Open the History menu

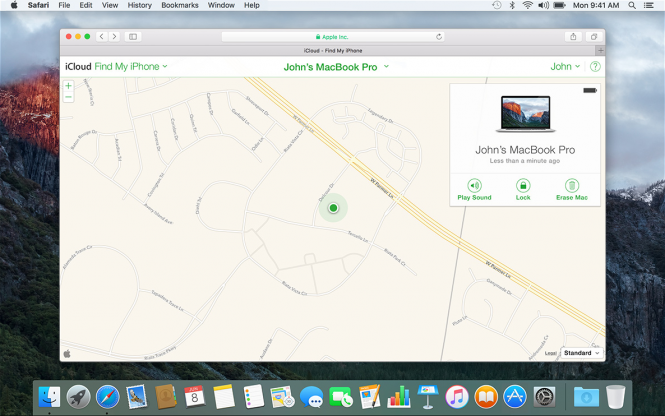coord(140,5)
